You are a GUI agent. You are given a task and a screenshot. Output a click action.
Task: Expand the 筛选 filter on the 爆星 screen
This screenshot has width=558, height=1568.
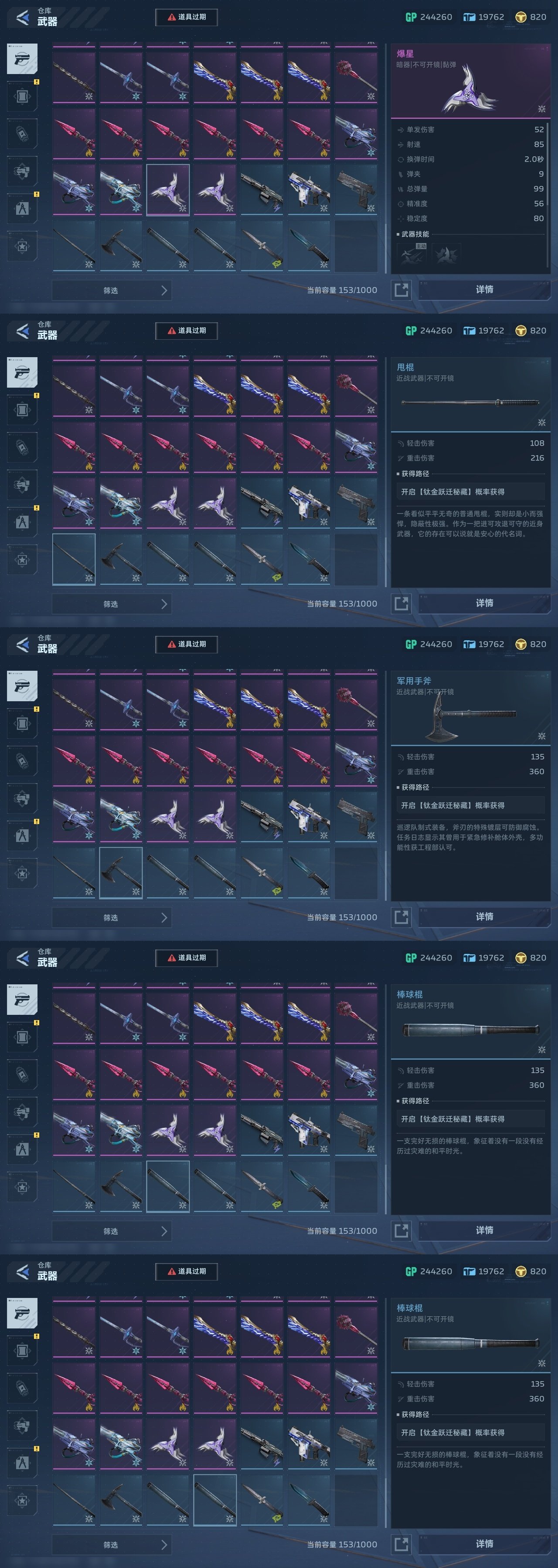[112, 291]
